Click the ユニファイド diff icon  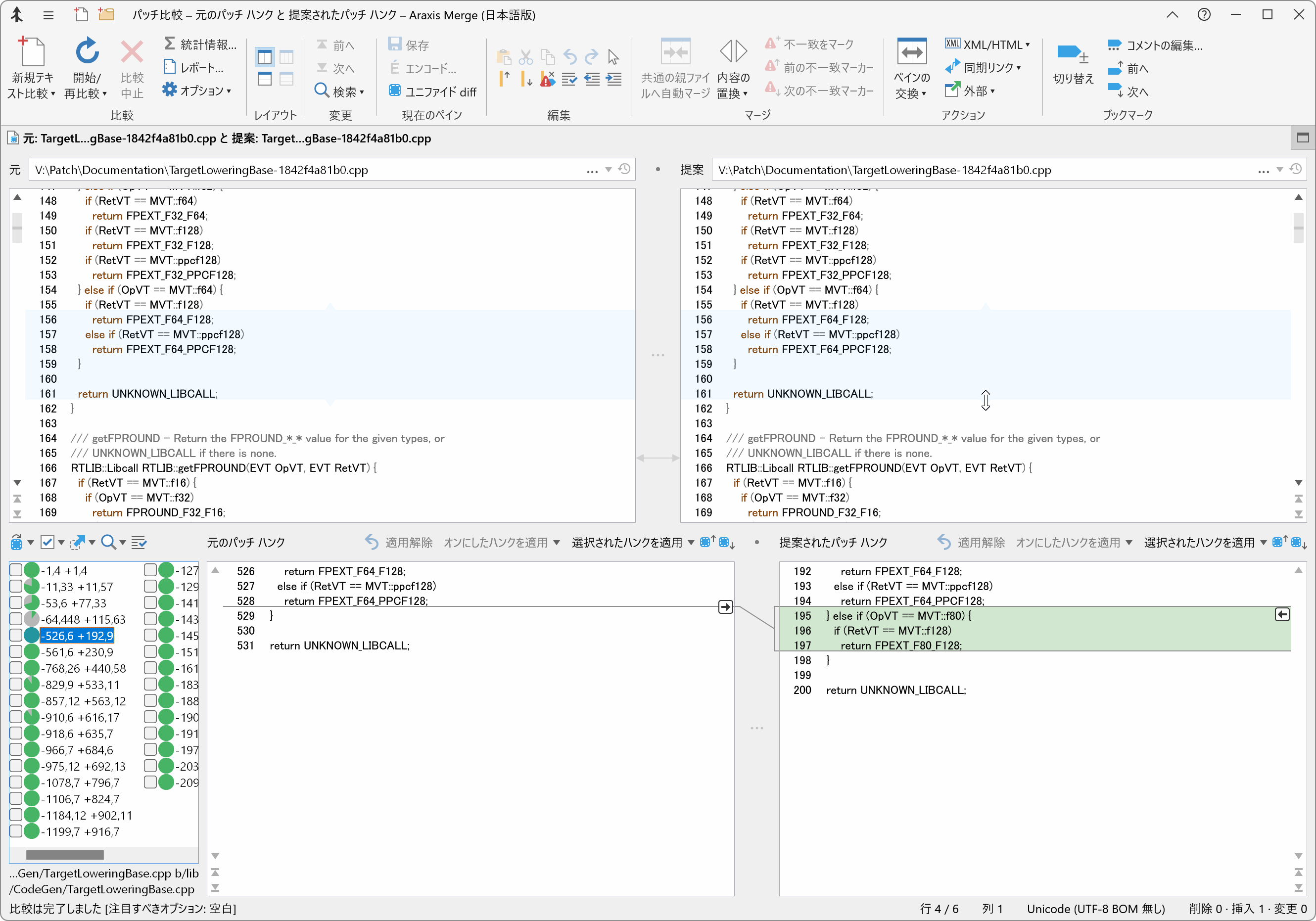(x=394, y=91)
